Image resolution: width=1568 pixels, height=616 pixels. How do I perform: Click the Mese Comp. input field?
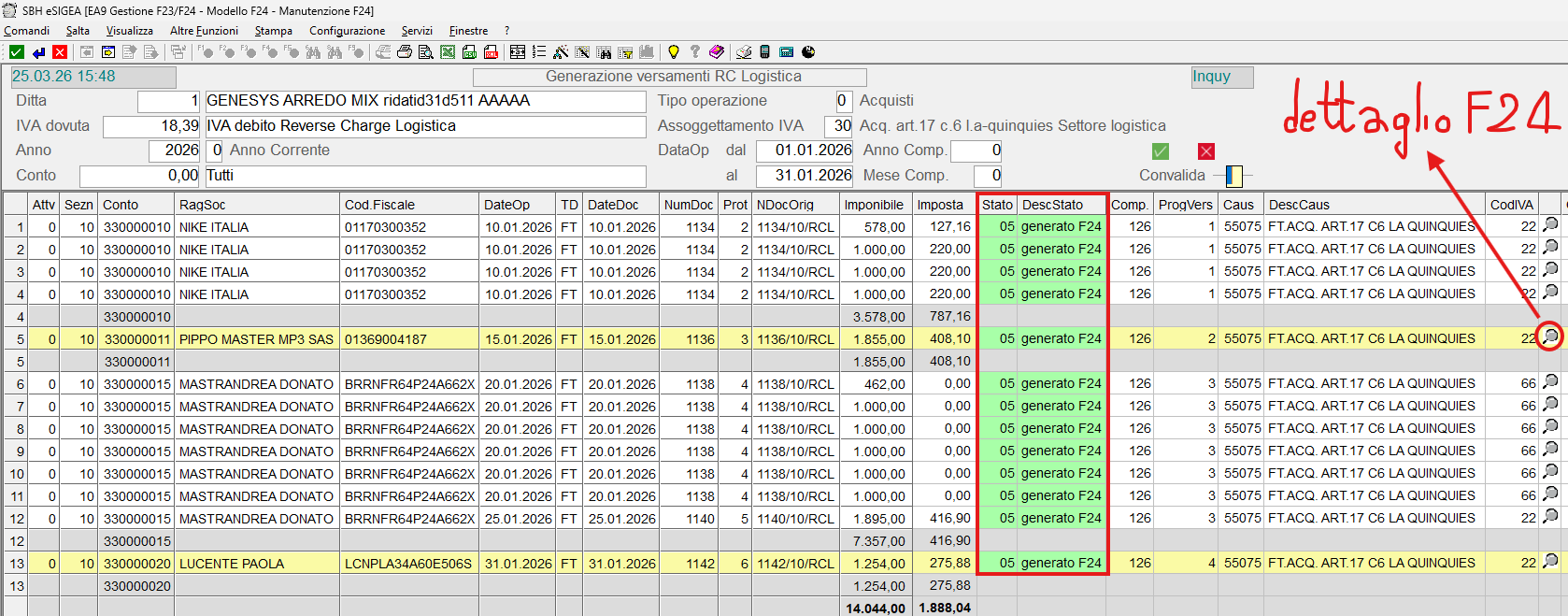pyautogui.click(x=988, y=176)
